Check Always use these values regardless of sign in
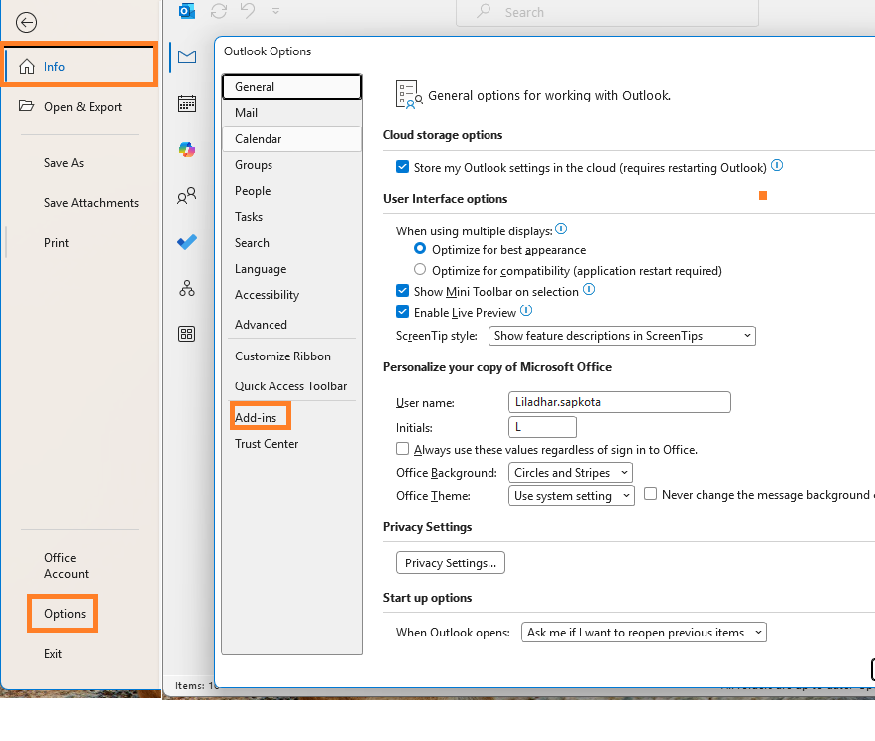The image size is (875, 741). click(402, 449)
